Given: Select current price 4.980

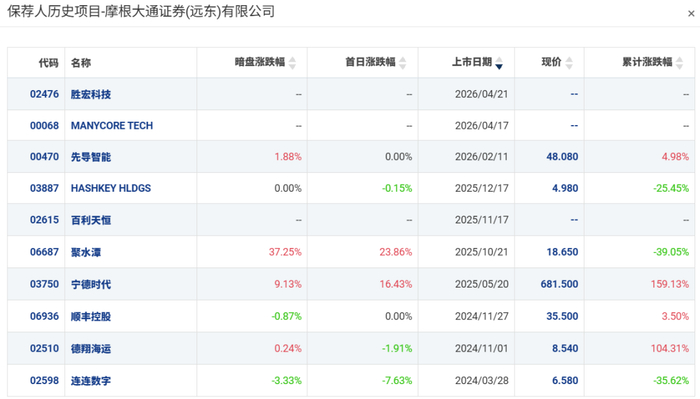Looking at the screenshot, I should (x=565, y=188).
